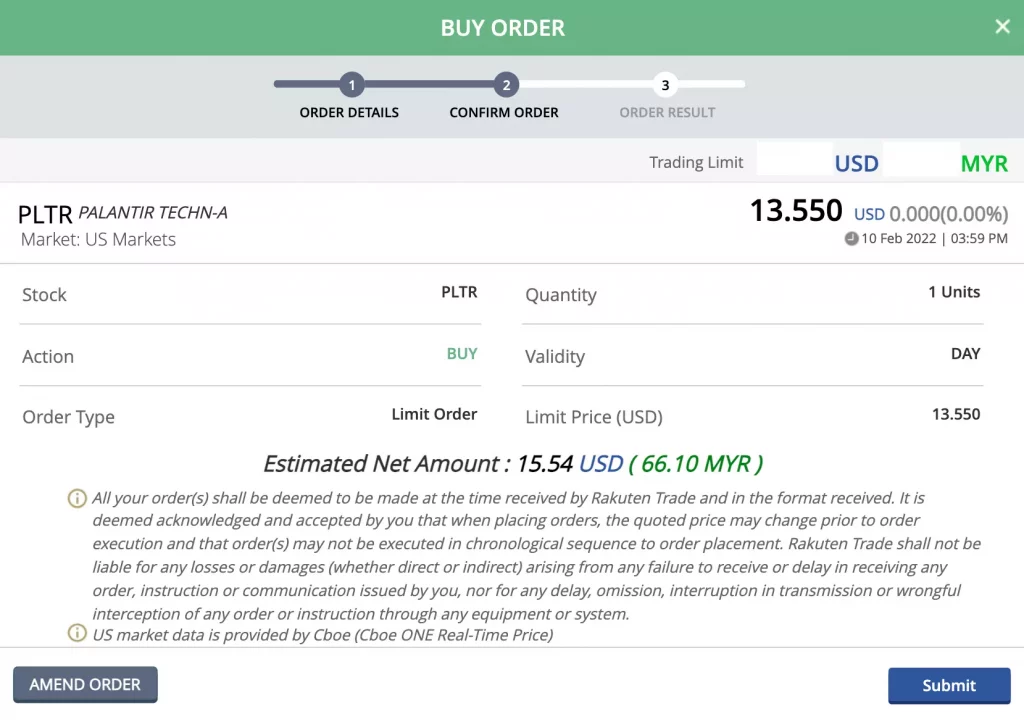Viewport: 1024px width, 722px height.
Task: Click the step 1 circle icon
Action: click(x=351, y=85)
